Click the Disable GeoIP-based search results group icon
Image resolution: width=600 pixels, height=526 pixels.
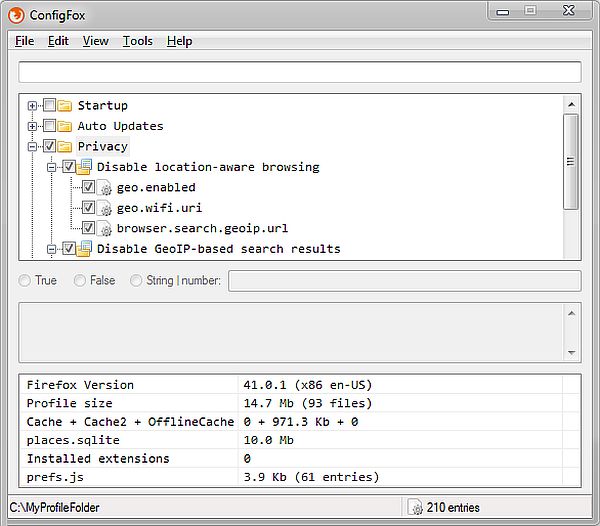[84, 249]
